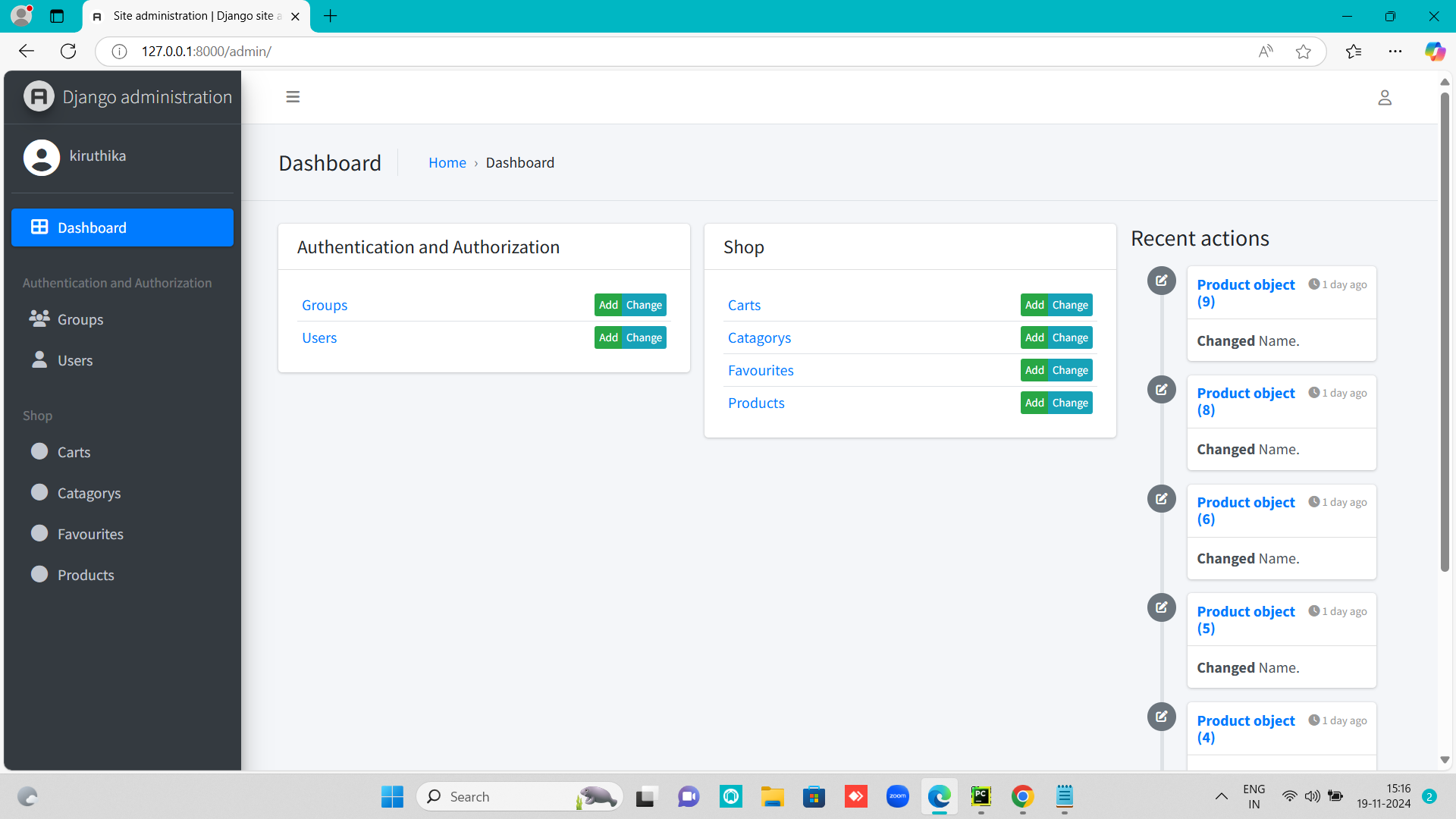Open Copilot icon in browser toolbar

click(x=1434, y=52)
